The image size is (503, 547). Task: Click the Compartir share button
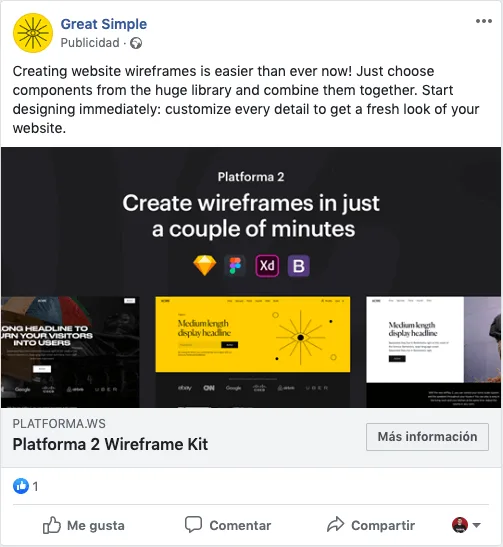click(x=371, y=525)
